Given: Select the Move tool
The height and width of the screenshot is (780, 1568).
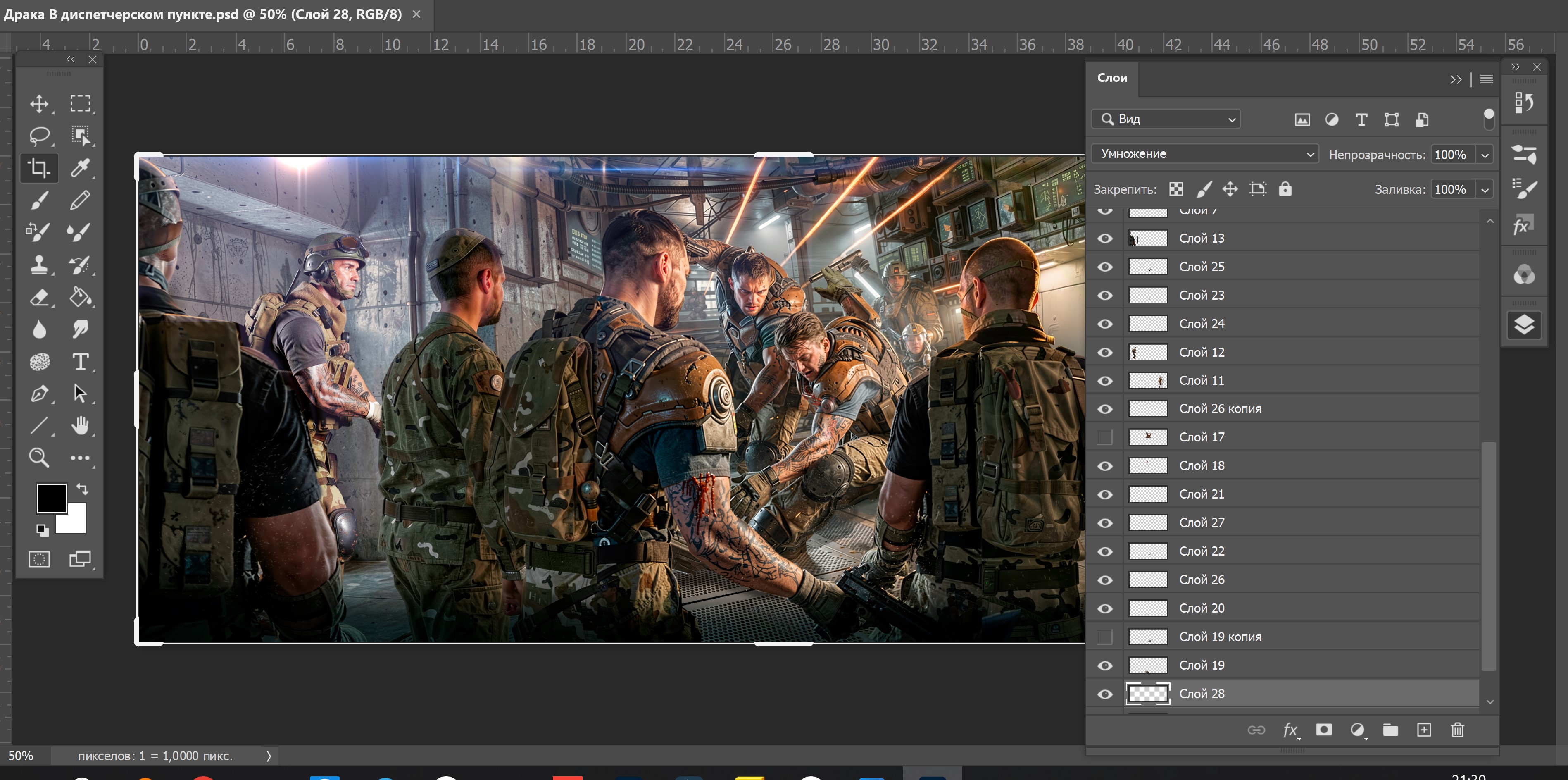Looking at the screenshot, I should pyautogui.click(x=40, y=103).
